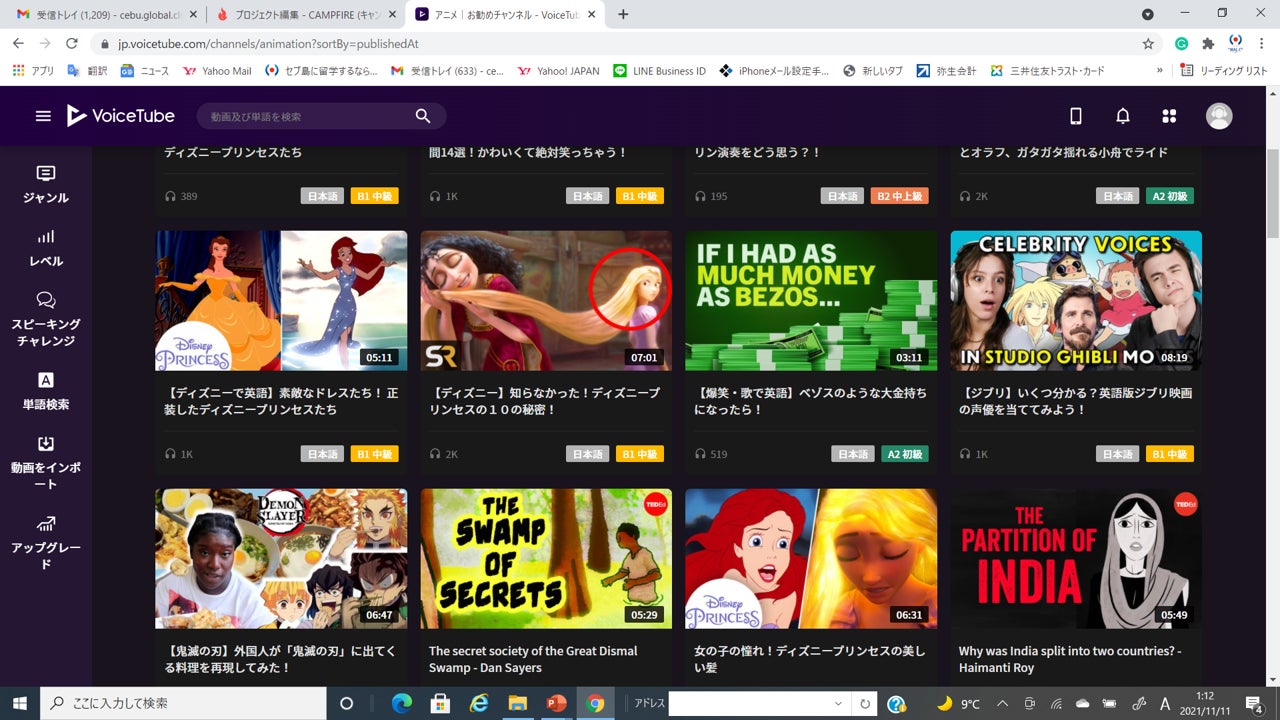Image resolution: width=1280 pixels, height=720 pixels.
Task: Open ジャンル in the sidebar
Action: point(46,185)
